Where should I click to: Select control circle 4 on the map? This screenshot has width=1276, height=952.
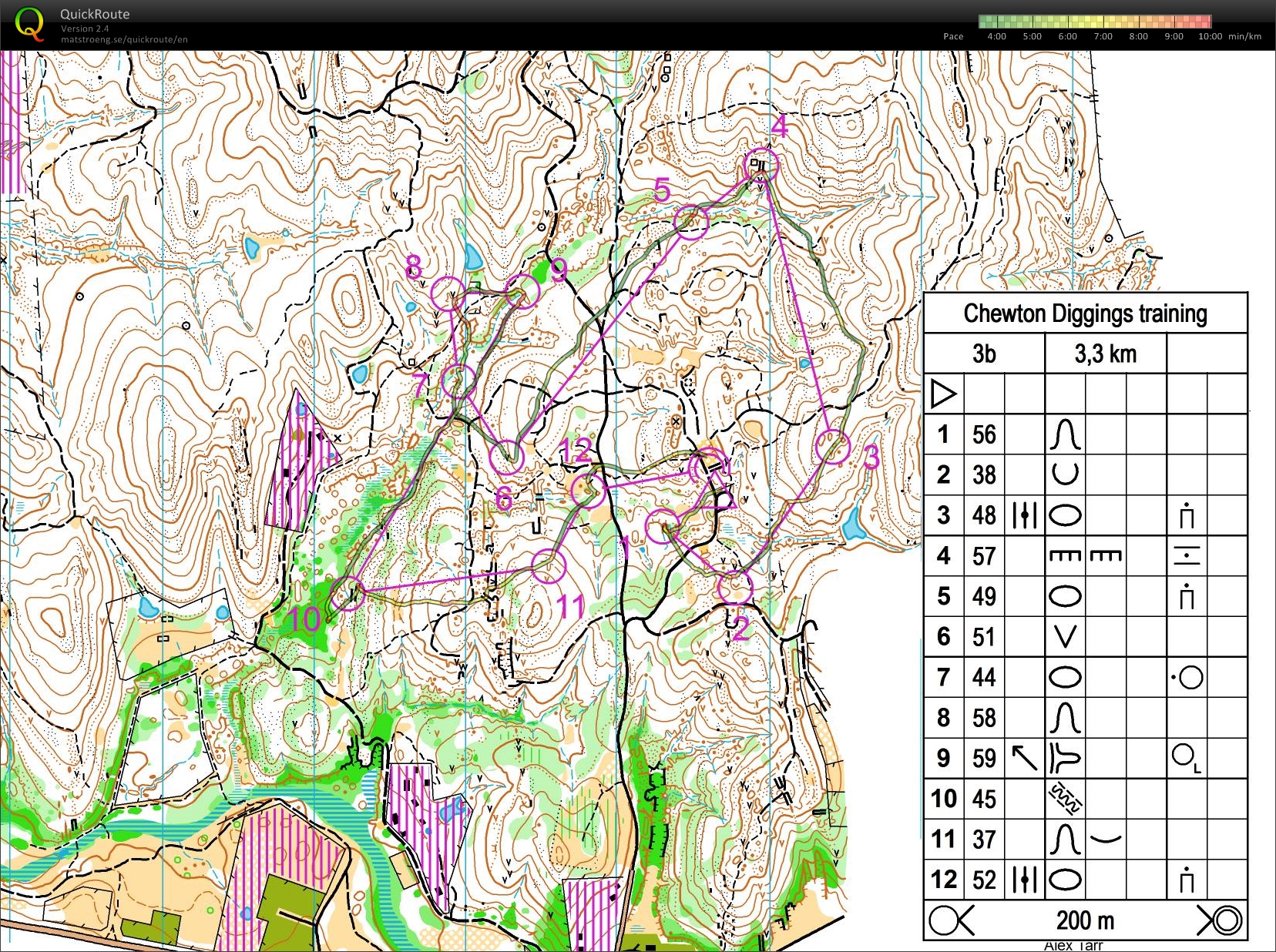pyautogui.click(x=761, y=164)
